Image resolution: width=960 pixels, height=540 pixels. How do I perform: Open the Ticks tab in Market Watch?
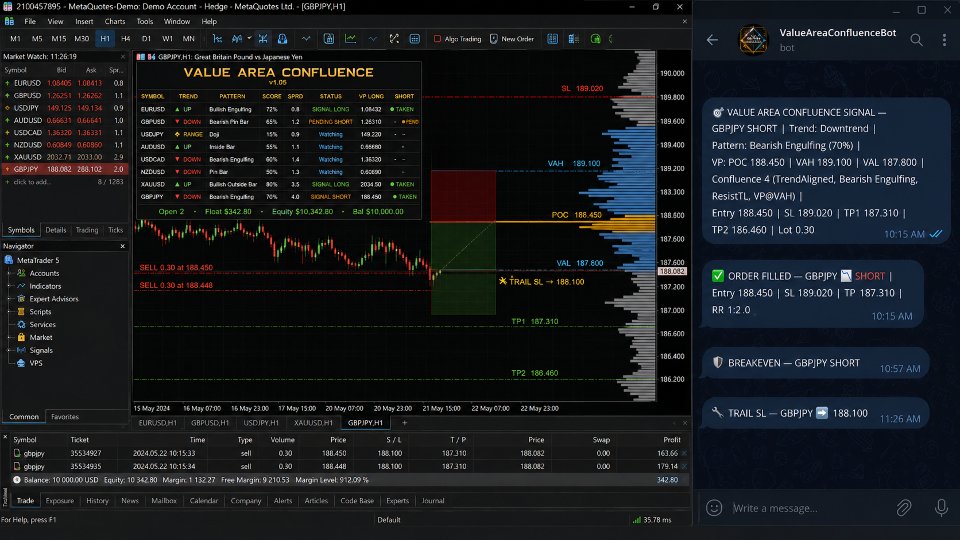(x=115, y=230)
